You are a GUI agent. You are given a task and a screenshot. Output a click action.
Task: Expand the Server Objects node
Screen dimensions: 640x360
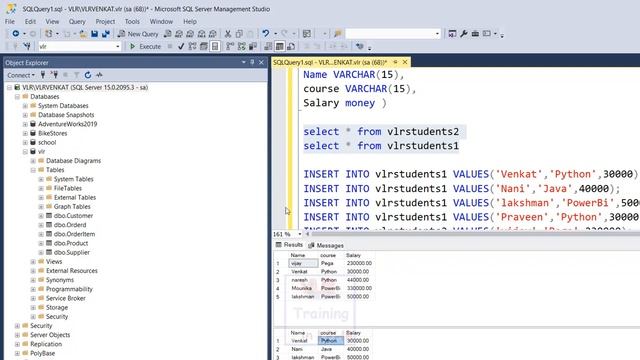point(17,335)
